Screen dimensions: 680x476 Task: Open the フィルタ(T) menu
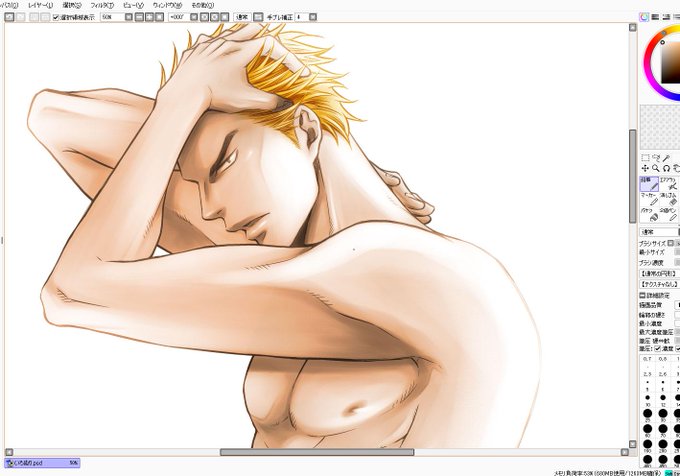[102, 5]
